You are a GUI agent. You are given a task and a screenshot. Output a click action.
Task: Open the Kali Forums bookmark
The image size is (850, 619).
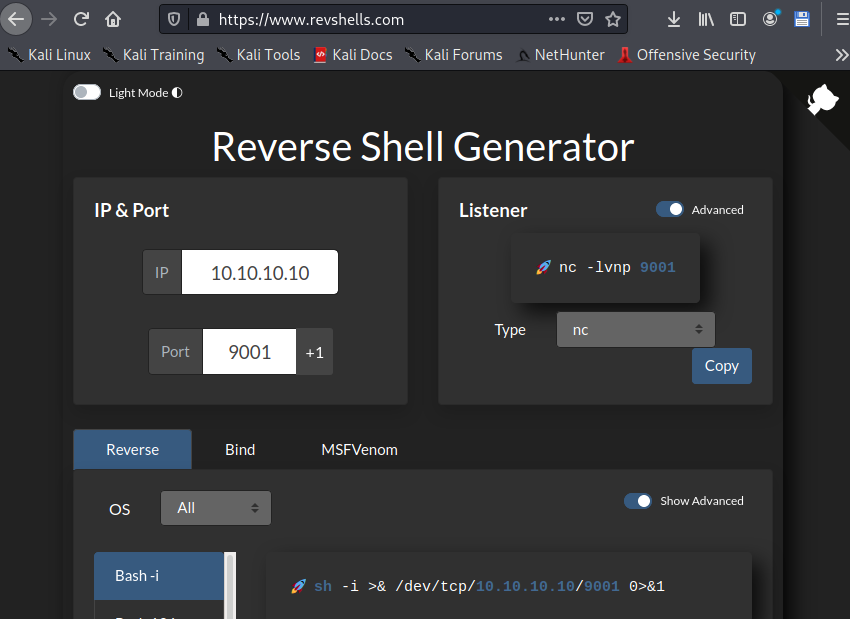[x=454, y=55]
